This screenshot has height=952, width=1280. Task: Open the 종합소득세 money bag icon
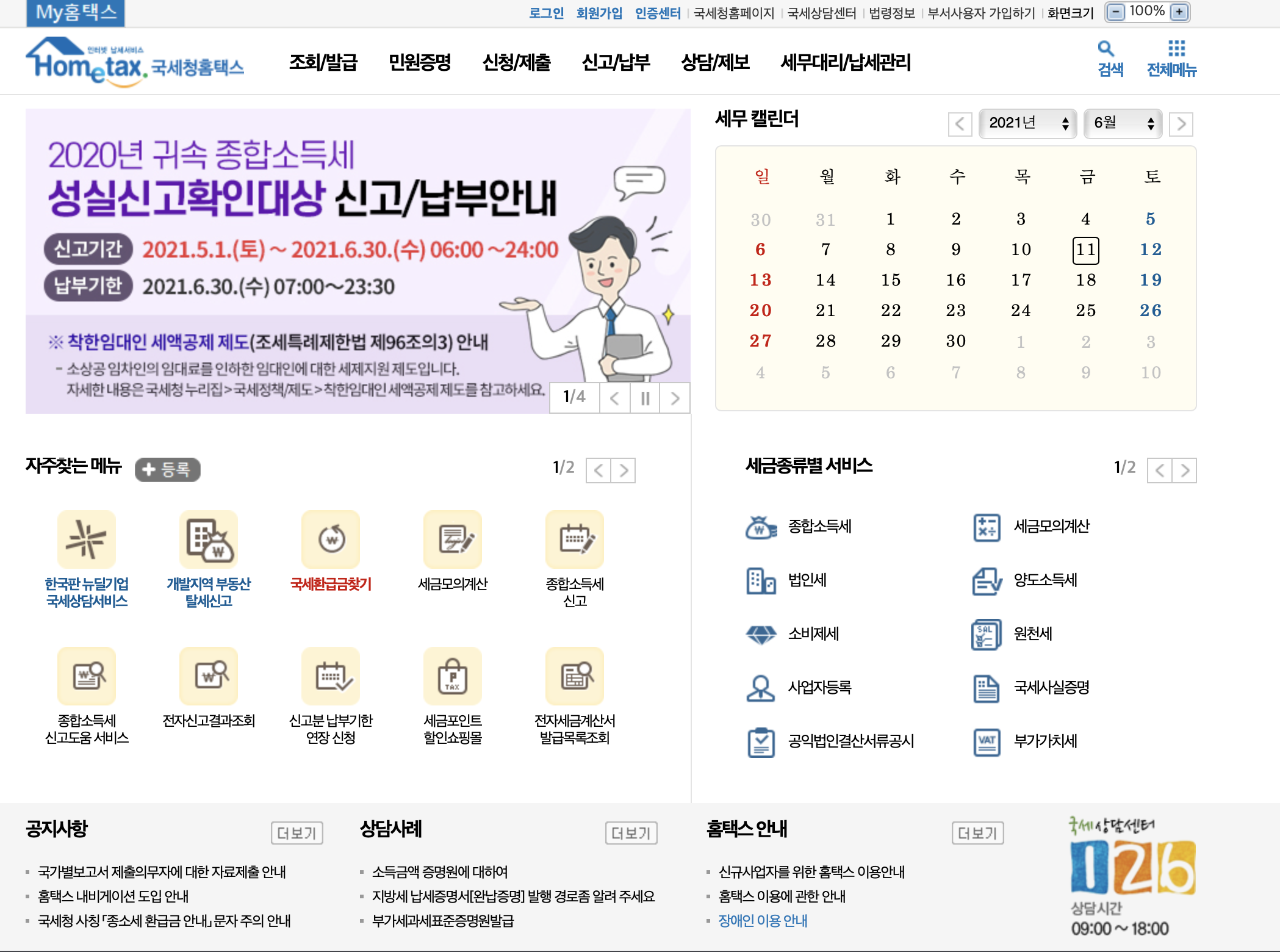[761, 527]
